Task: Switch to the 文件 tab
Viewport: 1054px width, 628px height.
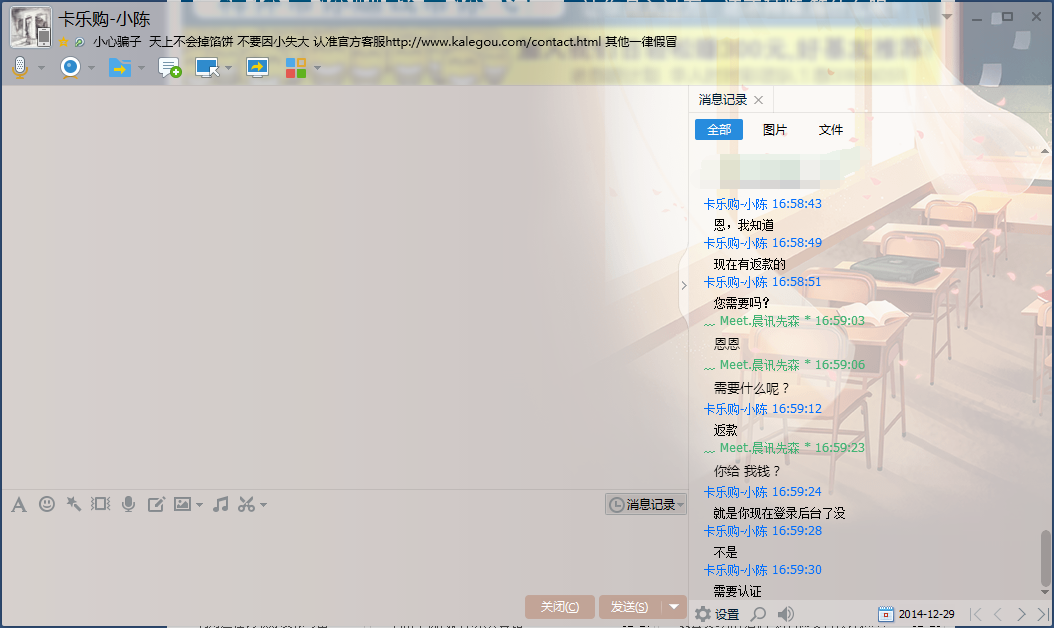Action: point(831,130)
